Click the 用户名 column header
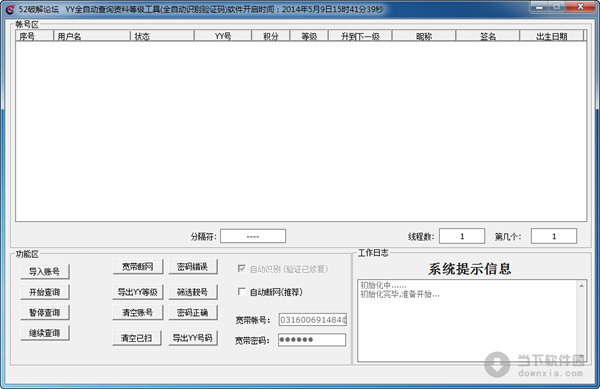This screenshot has height=389, width=600. coord(92,36)
